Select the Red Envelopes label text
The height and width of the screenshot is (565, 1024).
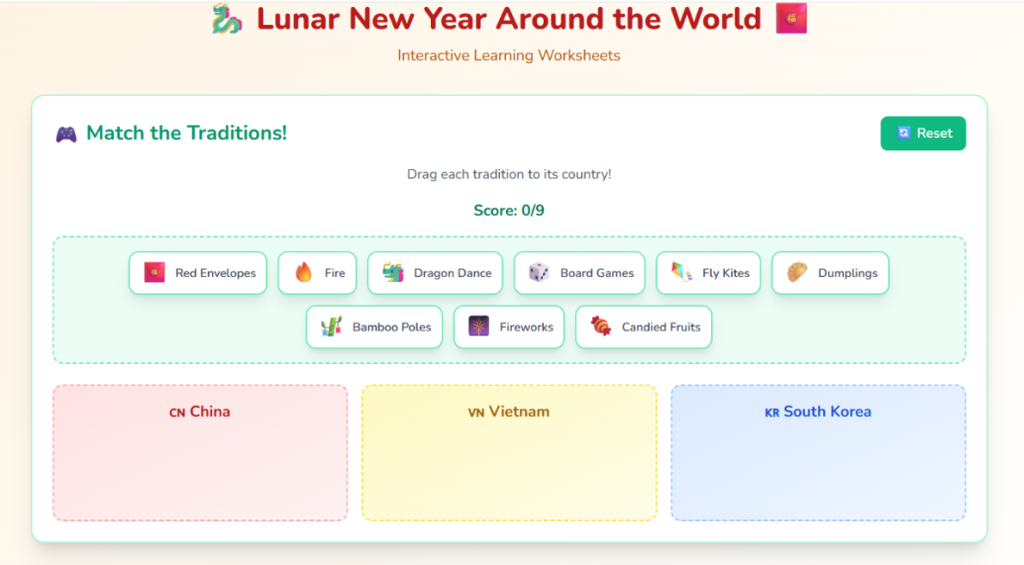tap(216, 273)
